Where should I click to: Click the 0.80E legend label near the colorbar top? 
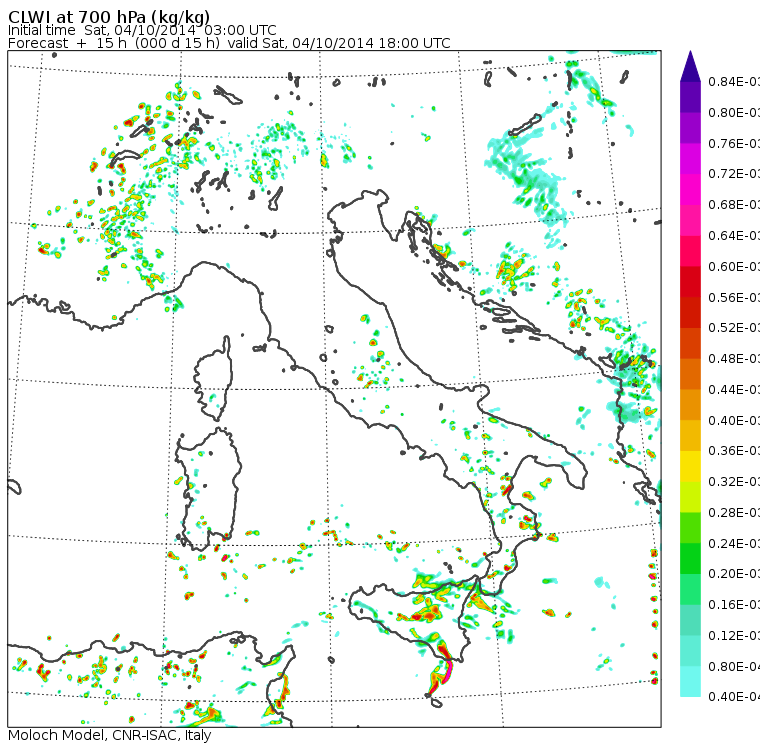point(734,112)
